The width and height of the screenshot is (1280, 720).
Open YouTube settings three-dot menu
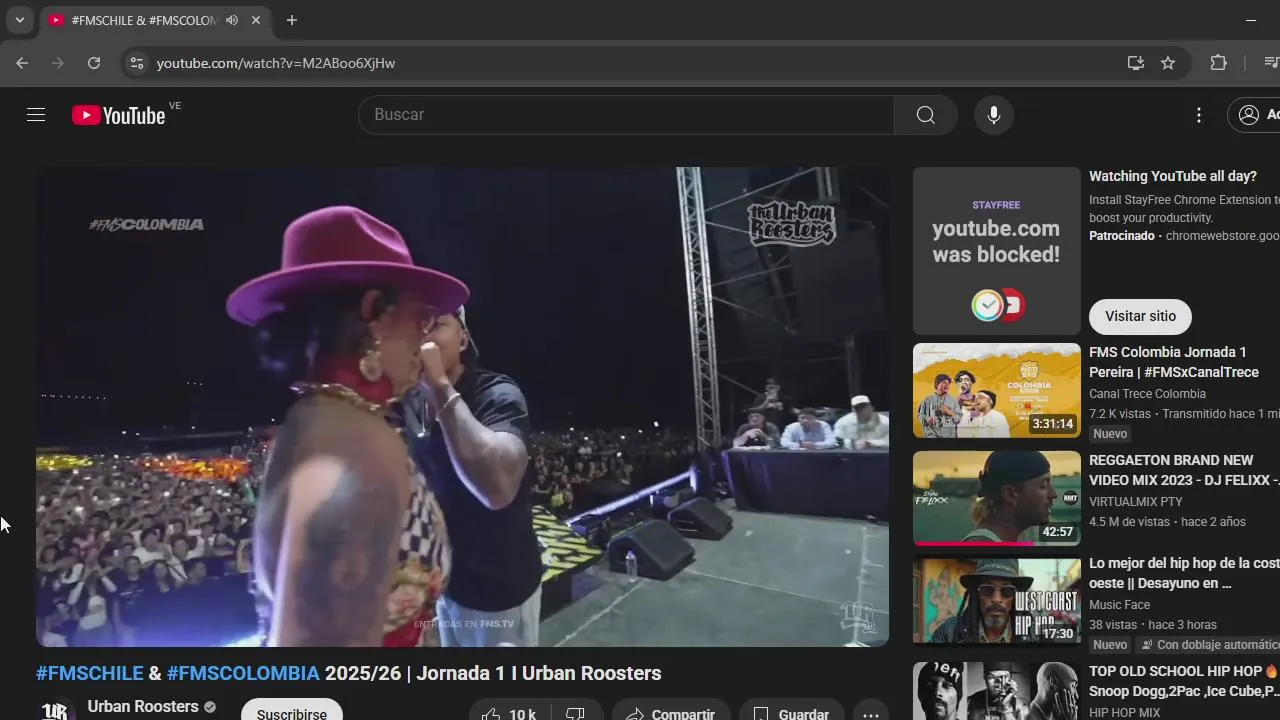(1199, 115)
